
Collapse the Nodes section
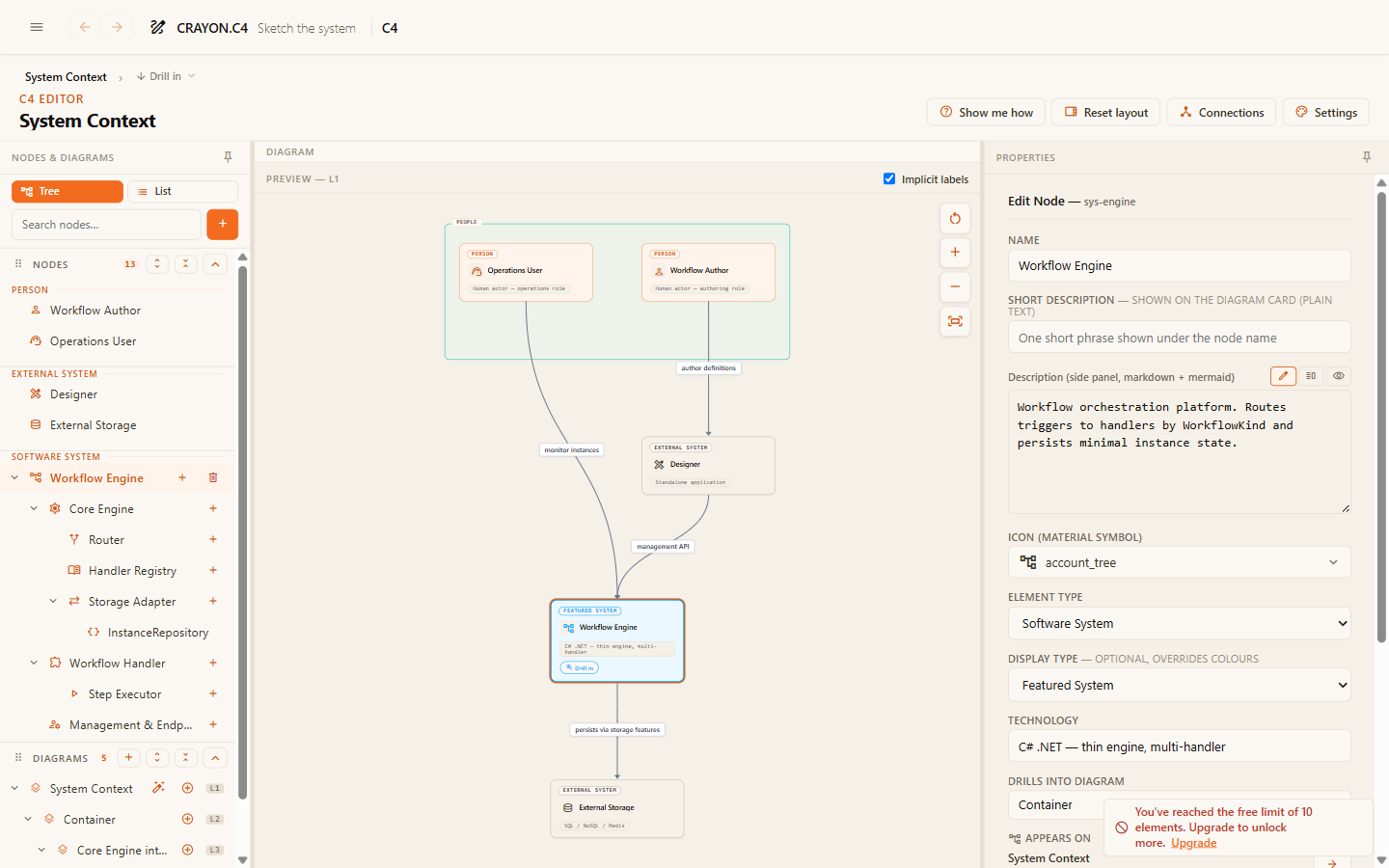pyautogui.click(x=215, y=264)
